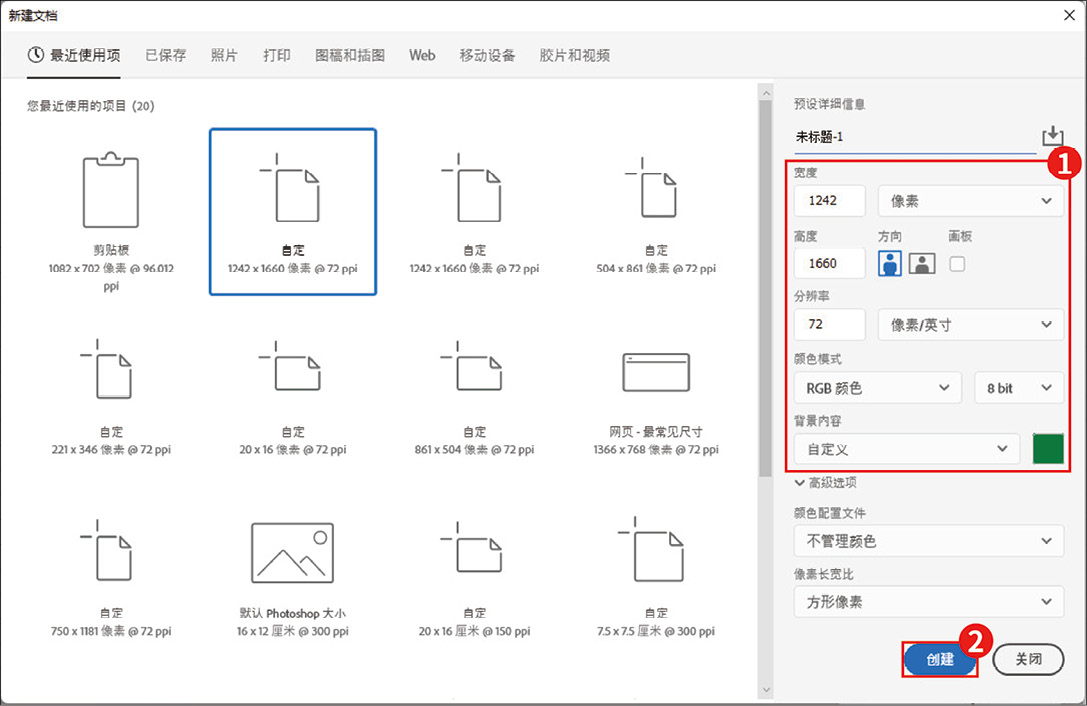This screenshot has width=1087, height=706.
Task: Click the 宽度 width input field
Action: (x=829, y=201)
